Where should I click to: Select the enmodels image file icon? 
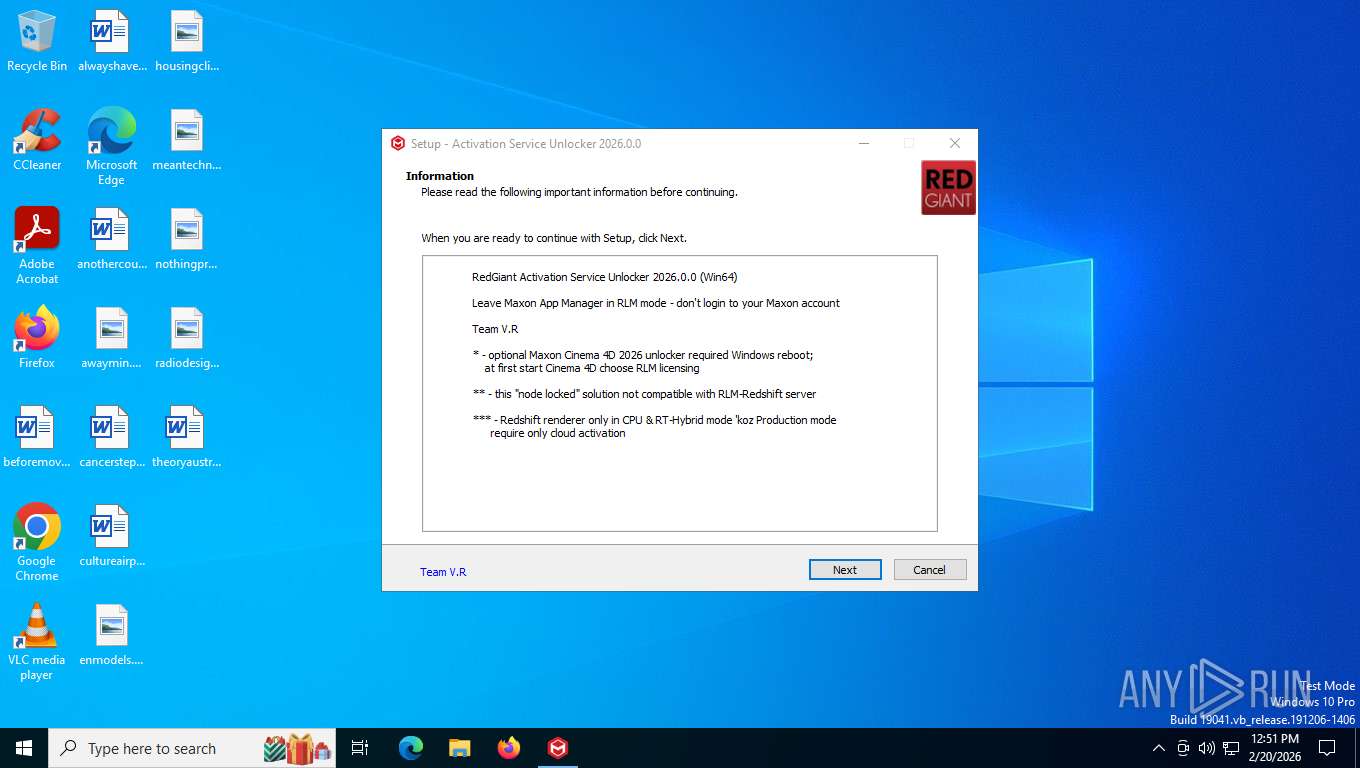(x=111, y=635)
